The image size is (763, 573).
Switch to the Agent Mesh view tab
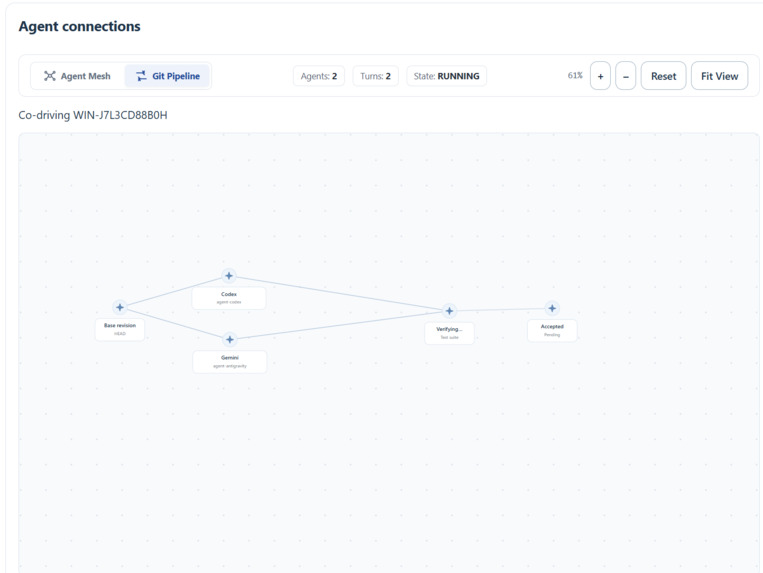point(78,76)
